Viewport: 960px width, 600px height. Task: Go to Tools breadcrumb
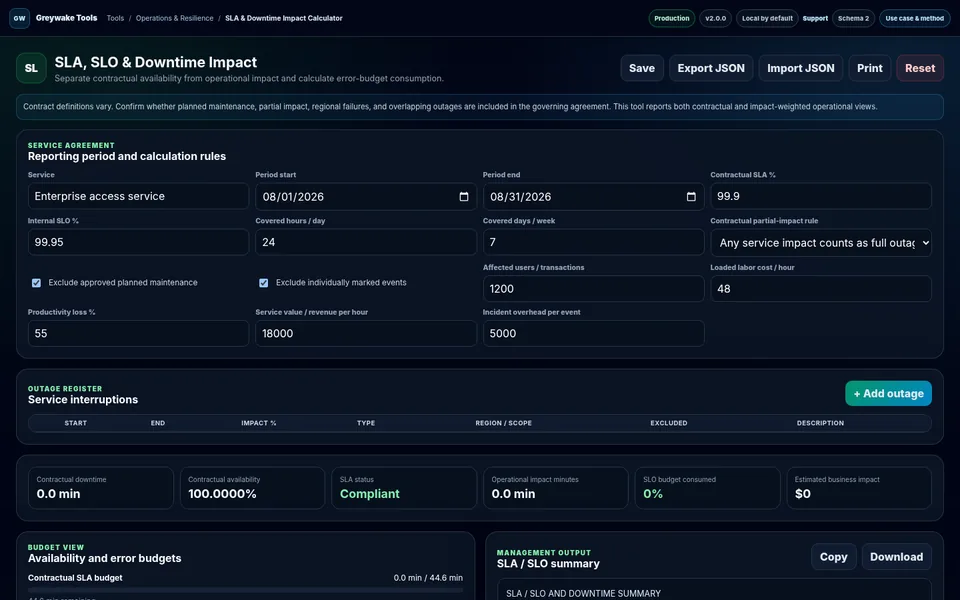coord(115,18)
